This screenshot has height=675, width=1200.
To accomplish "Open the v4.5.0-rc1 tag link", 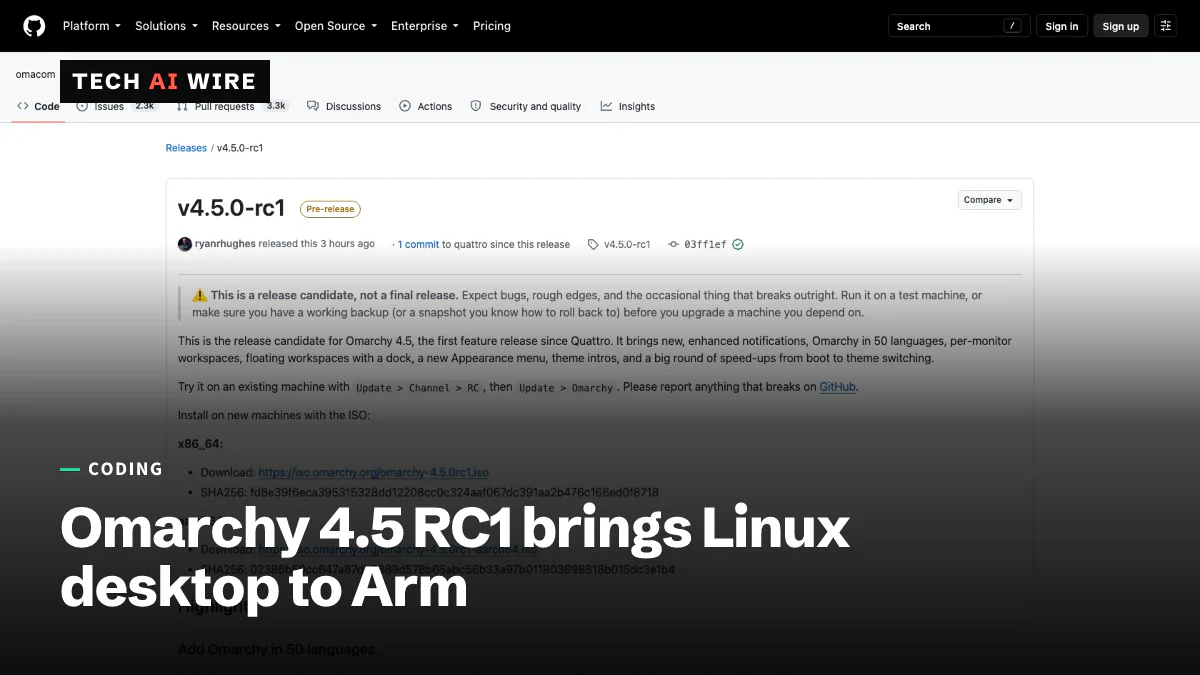I will pyautogui.click(x=627, y=244).
